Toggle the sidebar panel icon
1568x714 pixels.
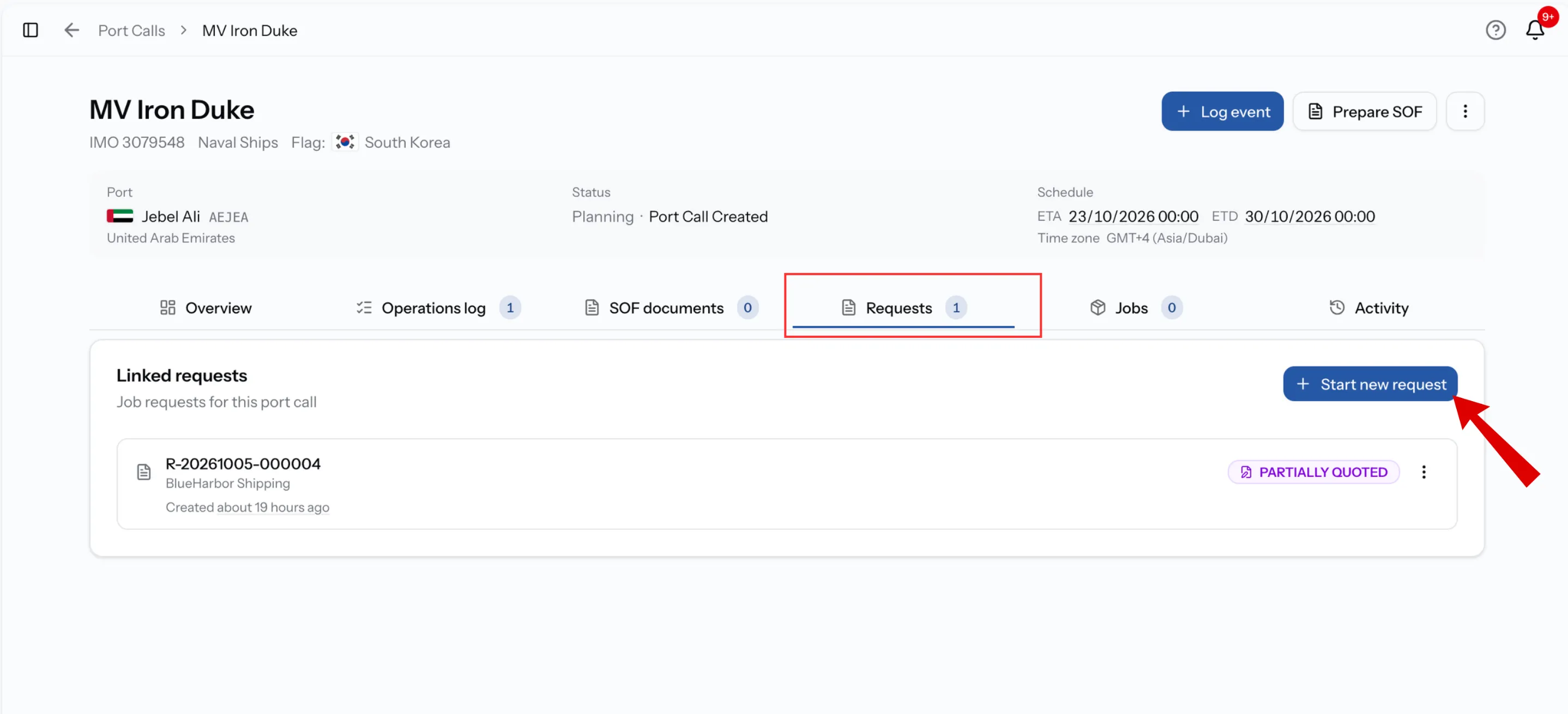coord(31,30)
